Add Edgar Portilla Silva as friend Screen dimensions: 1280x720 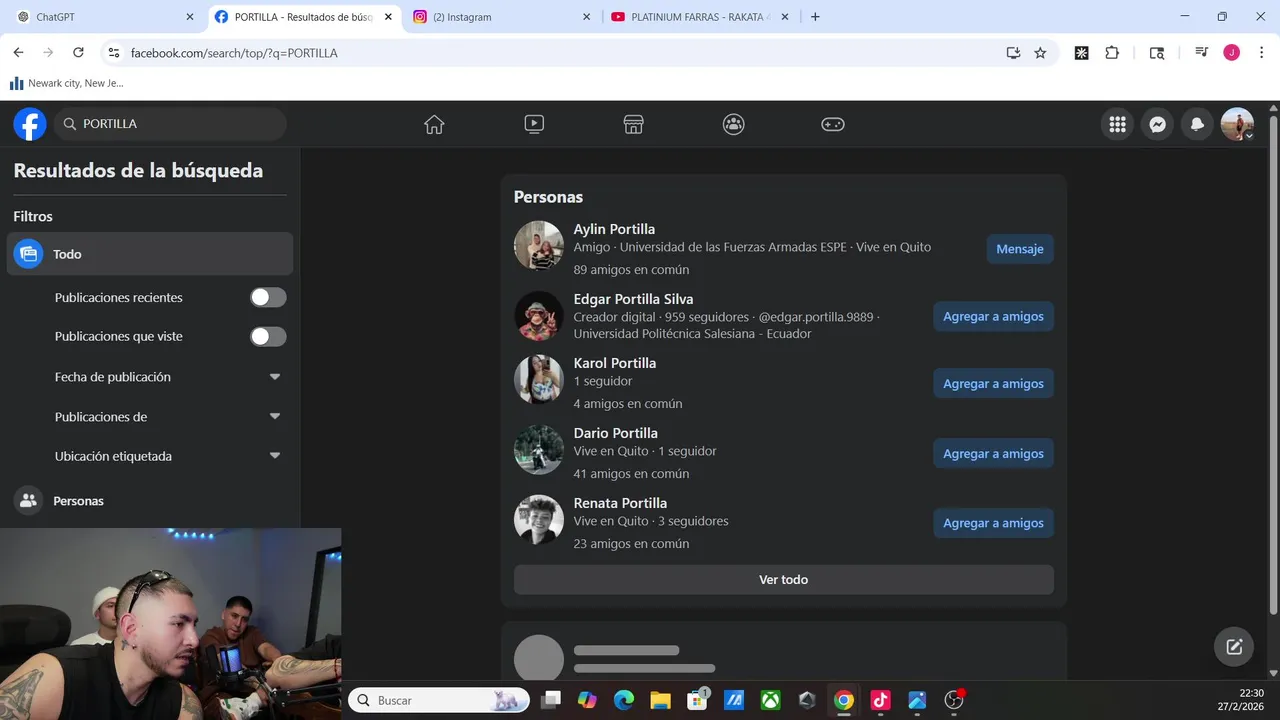click(993, 316)
